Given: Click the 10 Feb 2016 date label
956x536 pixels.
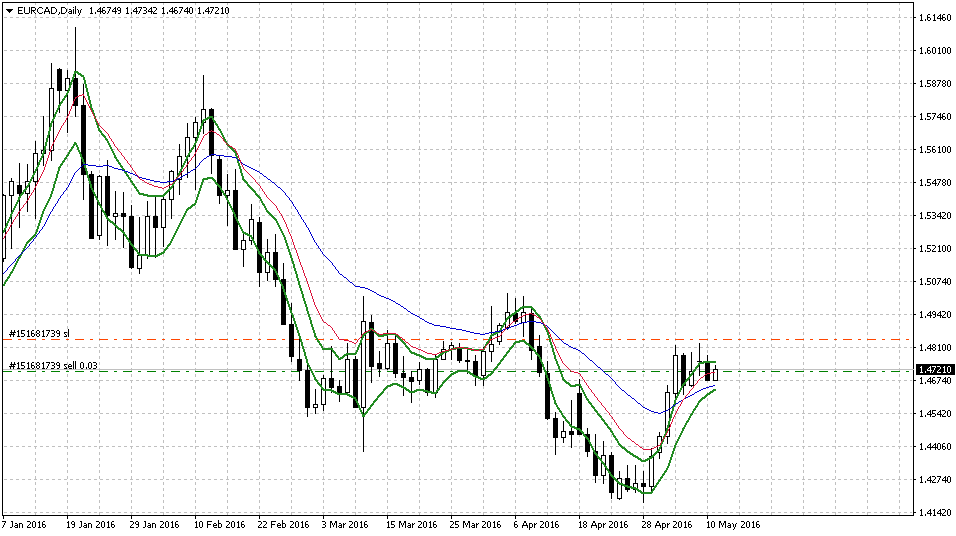Looking at the screenshot, I should (x=219, y=524).
